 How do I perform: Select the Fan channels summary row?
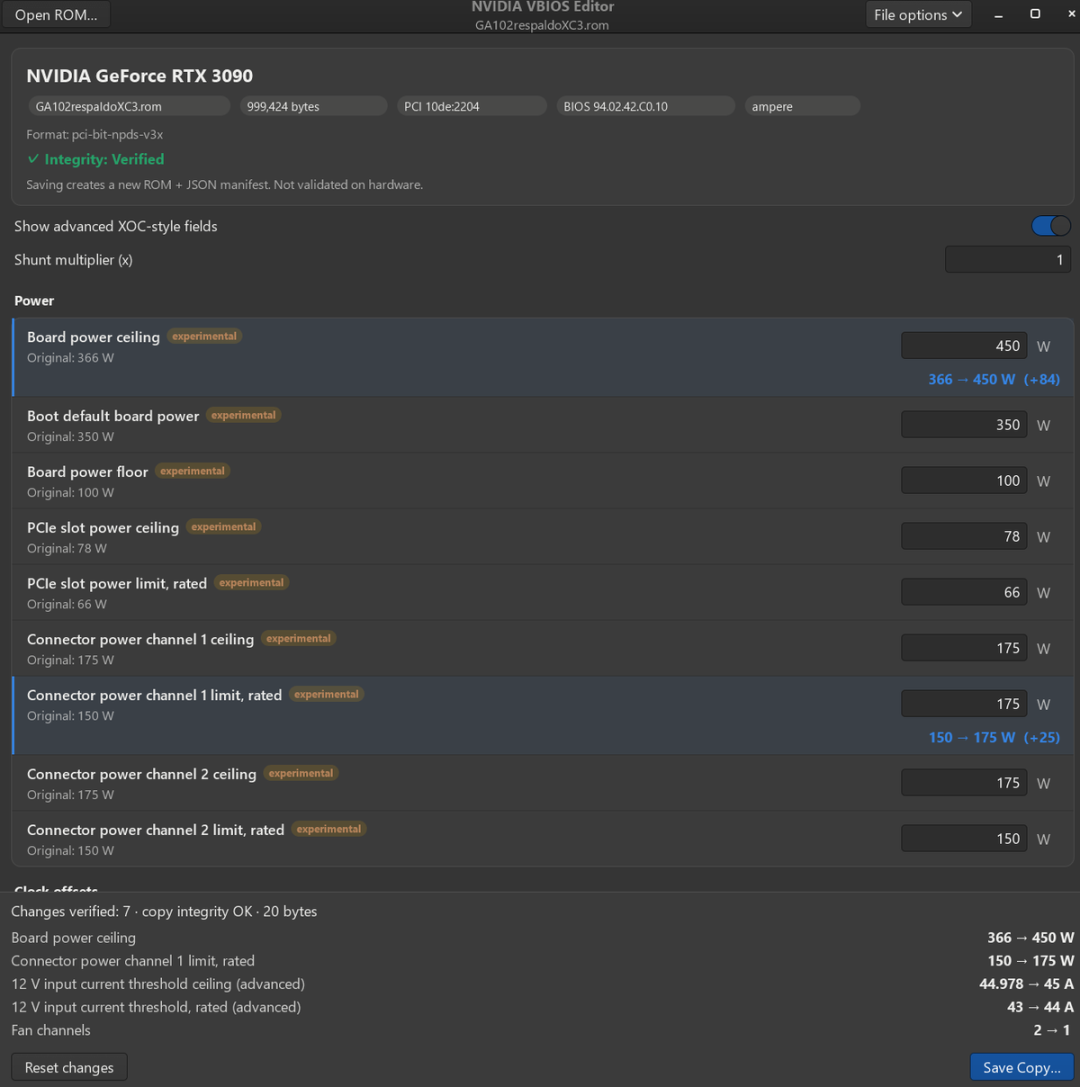click(x=542, y=1031)
